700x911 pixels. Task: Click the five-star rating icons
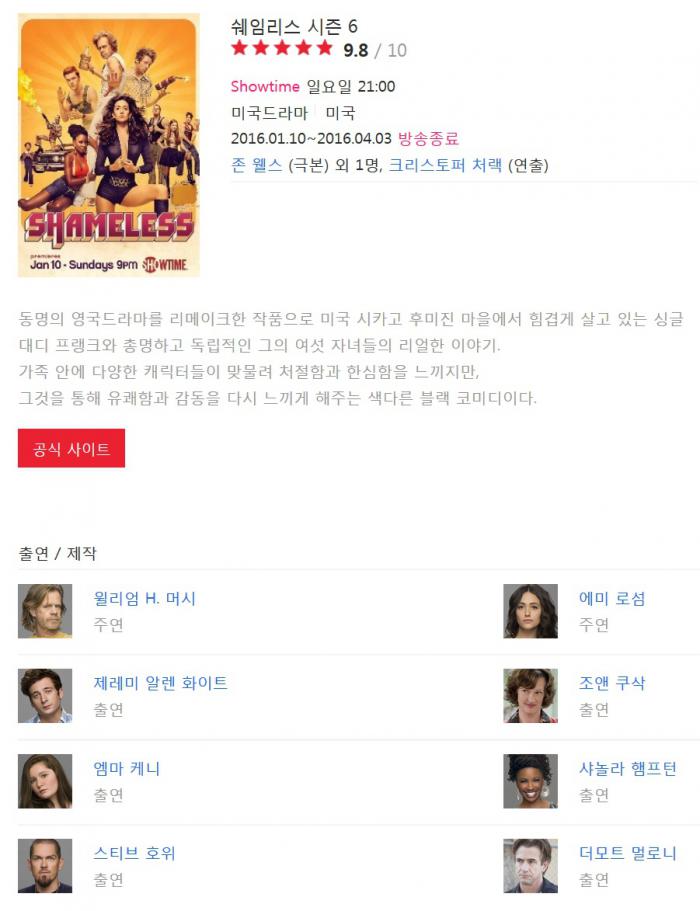tap(282, 48)
